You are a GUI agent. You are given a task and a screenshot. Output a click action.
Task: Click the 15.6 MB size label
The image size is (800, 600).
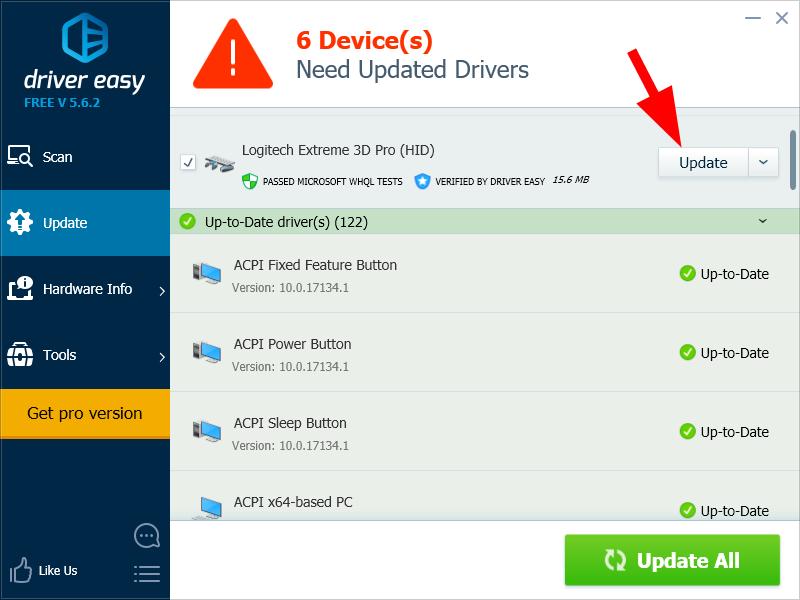[571, 180]
